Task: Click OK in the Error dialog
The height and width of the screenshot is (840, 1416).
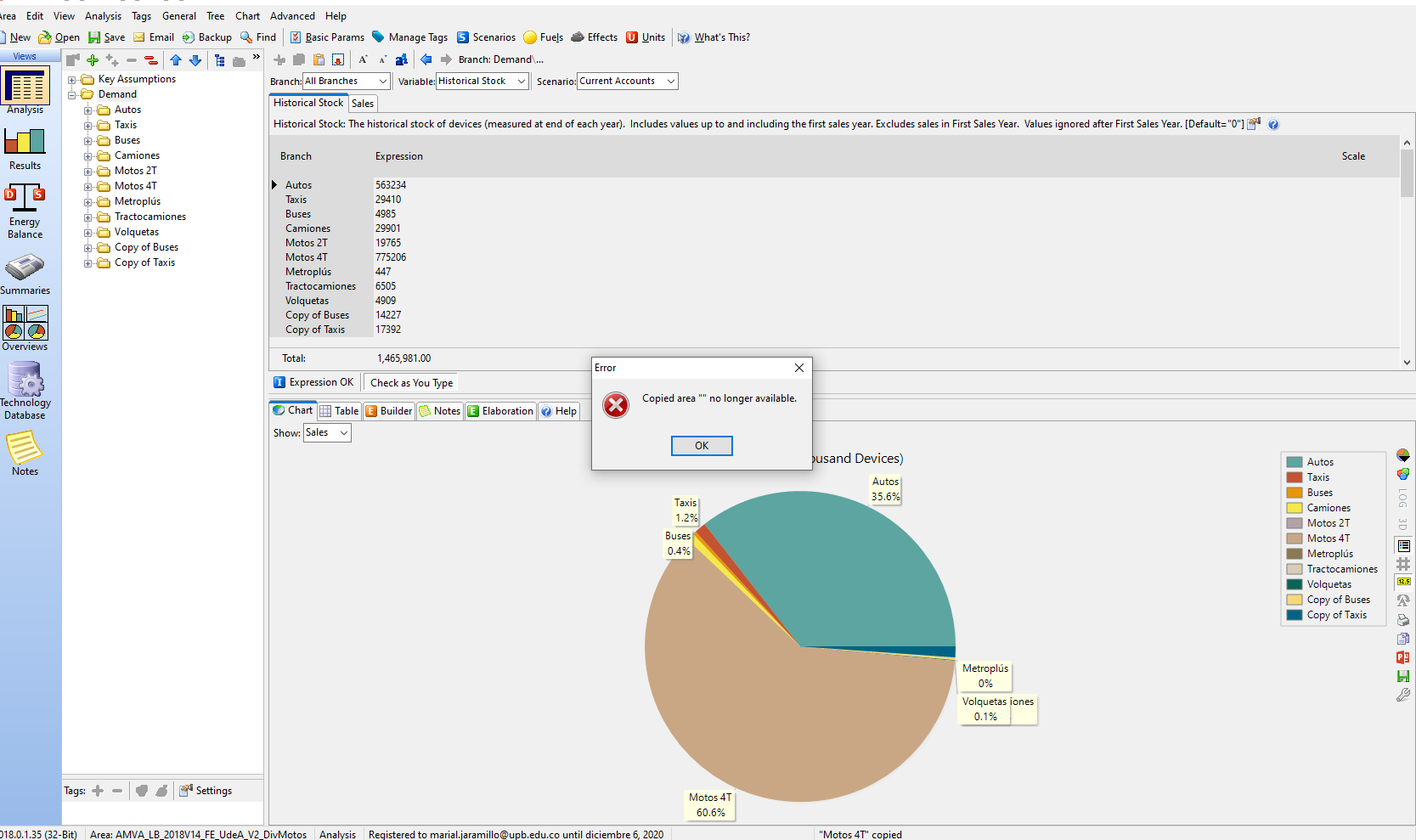Action: [x=702, y=446]
